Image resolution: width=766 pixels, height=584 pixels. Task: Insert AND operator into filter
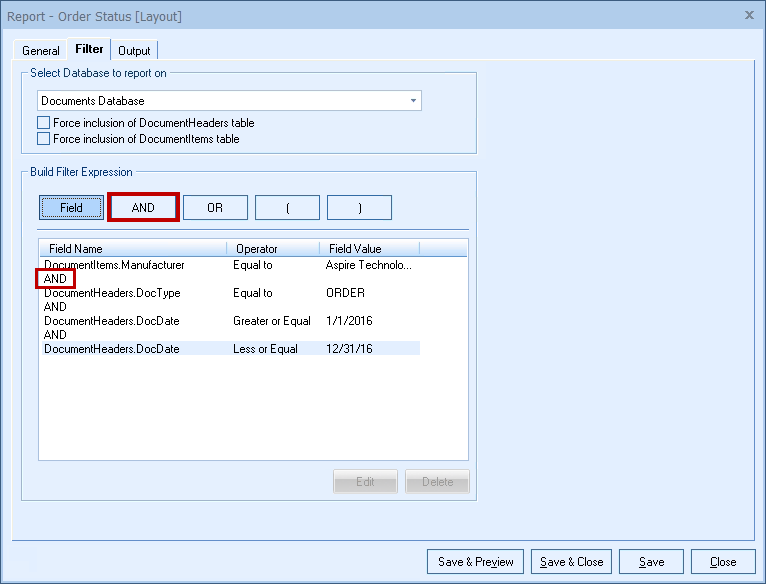tap(143, 207)
